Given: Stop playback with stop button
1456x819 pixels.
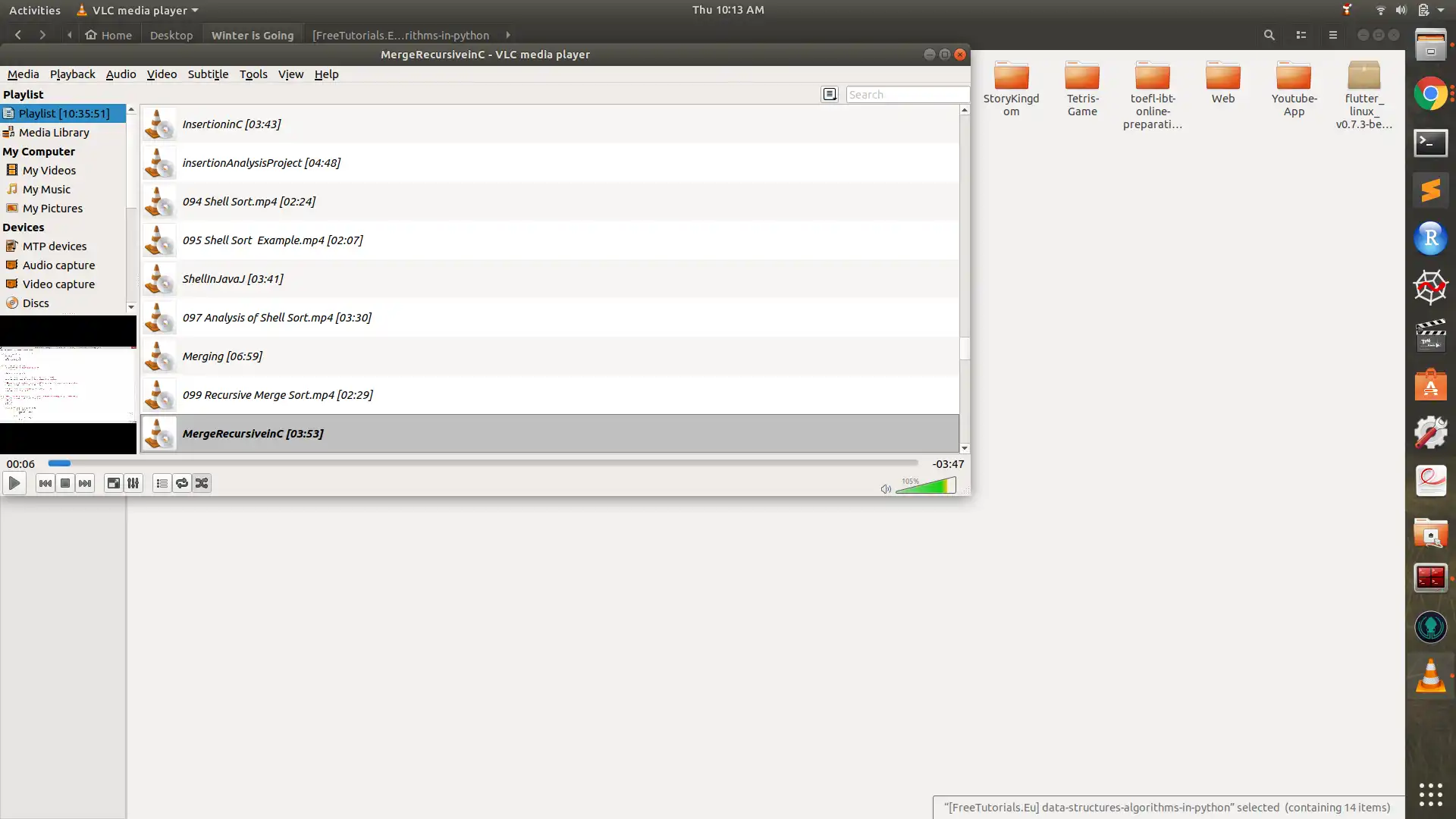Looking at the screenshot, I should (65, 484).
